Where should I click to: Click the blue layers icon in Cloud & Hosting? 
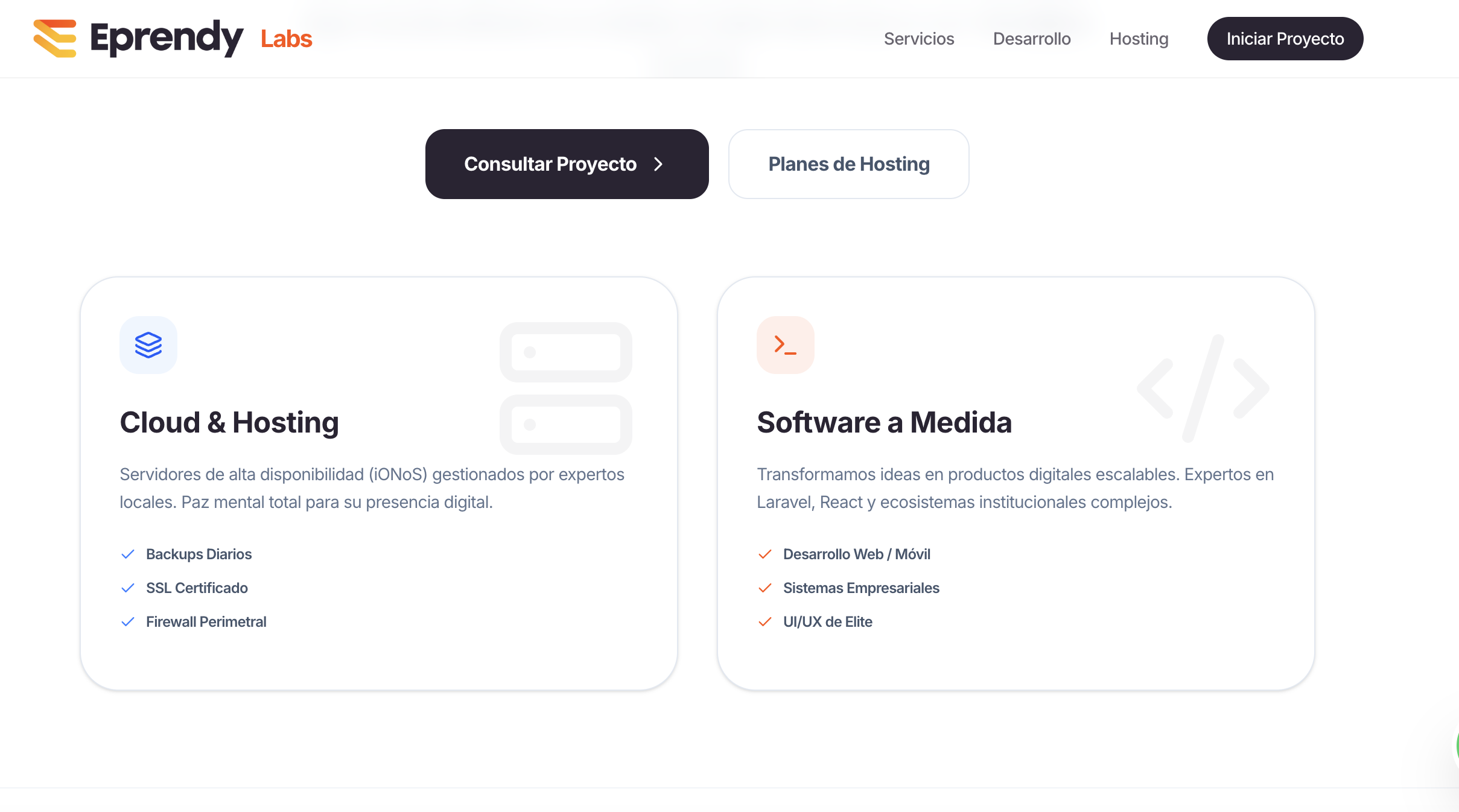(148, 345)
